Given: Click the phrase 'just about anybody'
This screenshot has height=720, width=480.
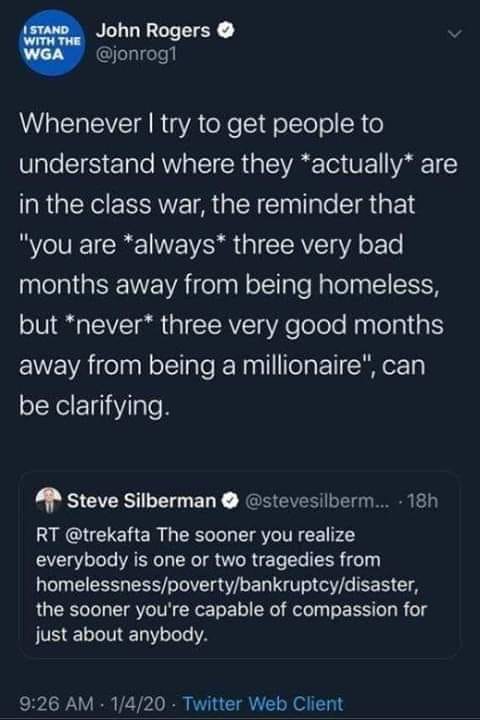Looking at the screenshot, I should pos(121,635).
